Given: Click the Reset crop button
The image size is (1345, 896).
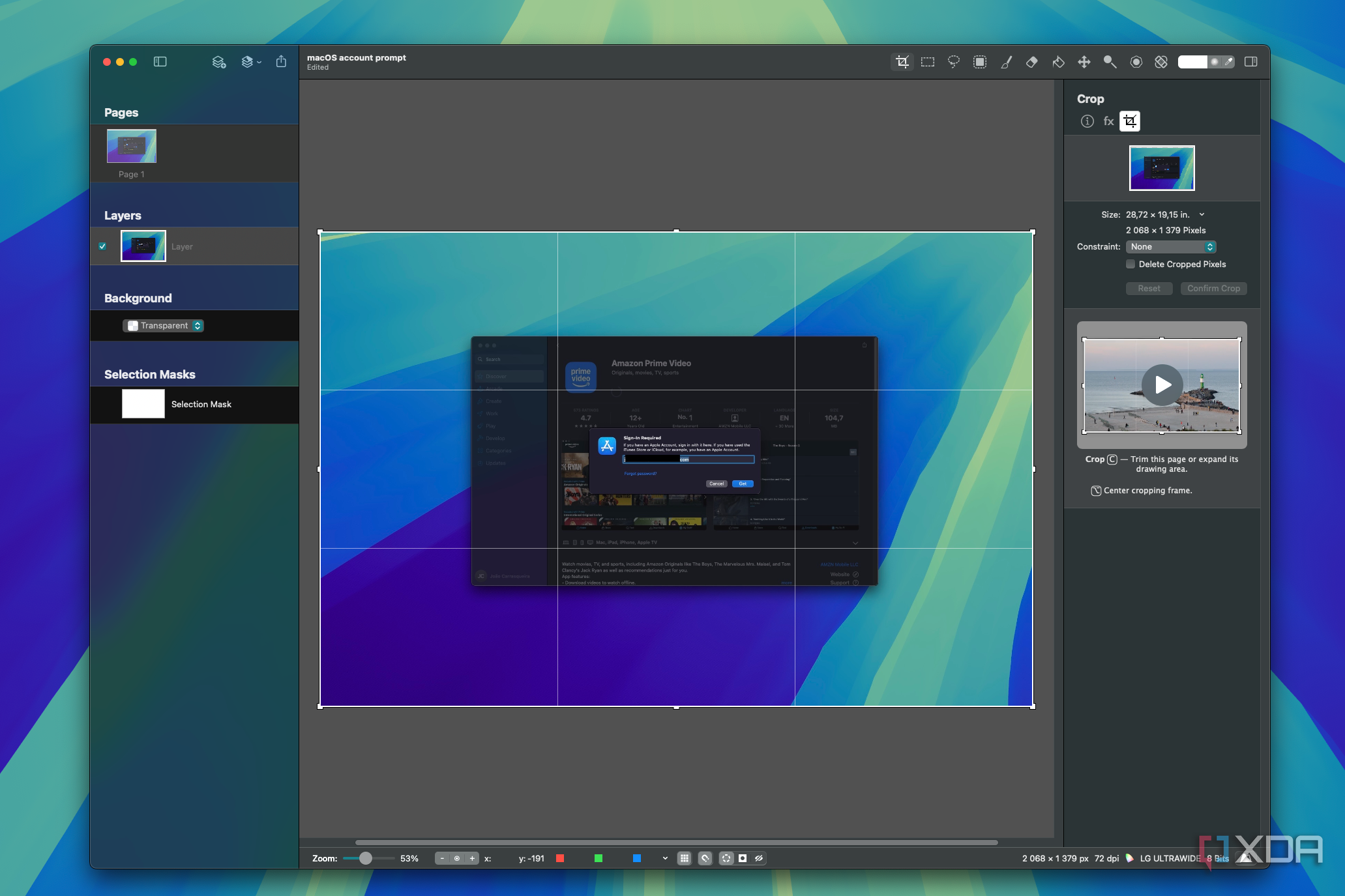Looking at the screenshot, I should pos(1149,289).
